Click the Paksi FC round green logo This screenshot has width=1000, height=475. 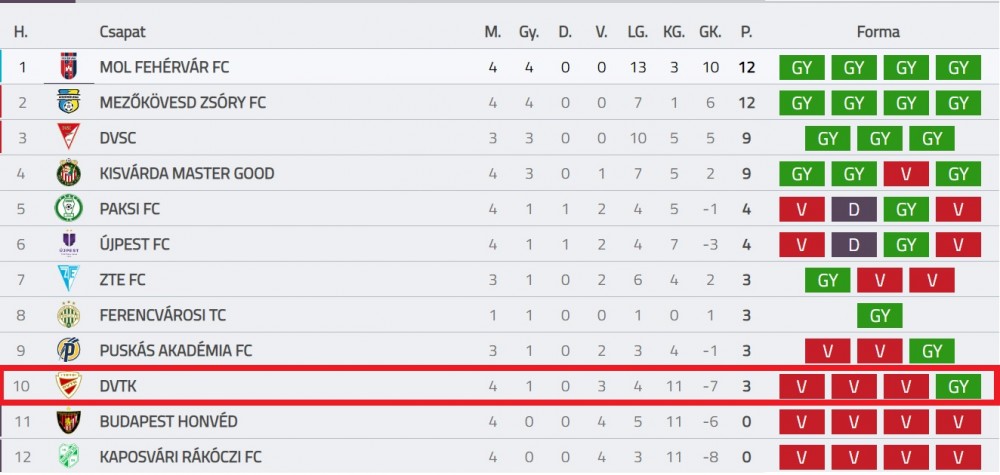point(68,208)
